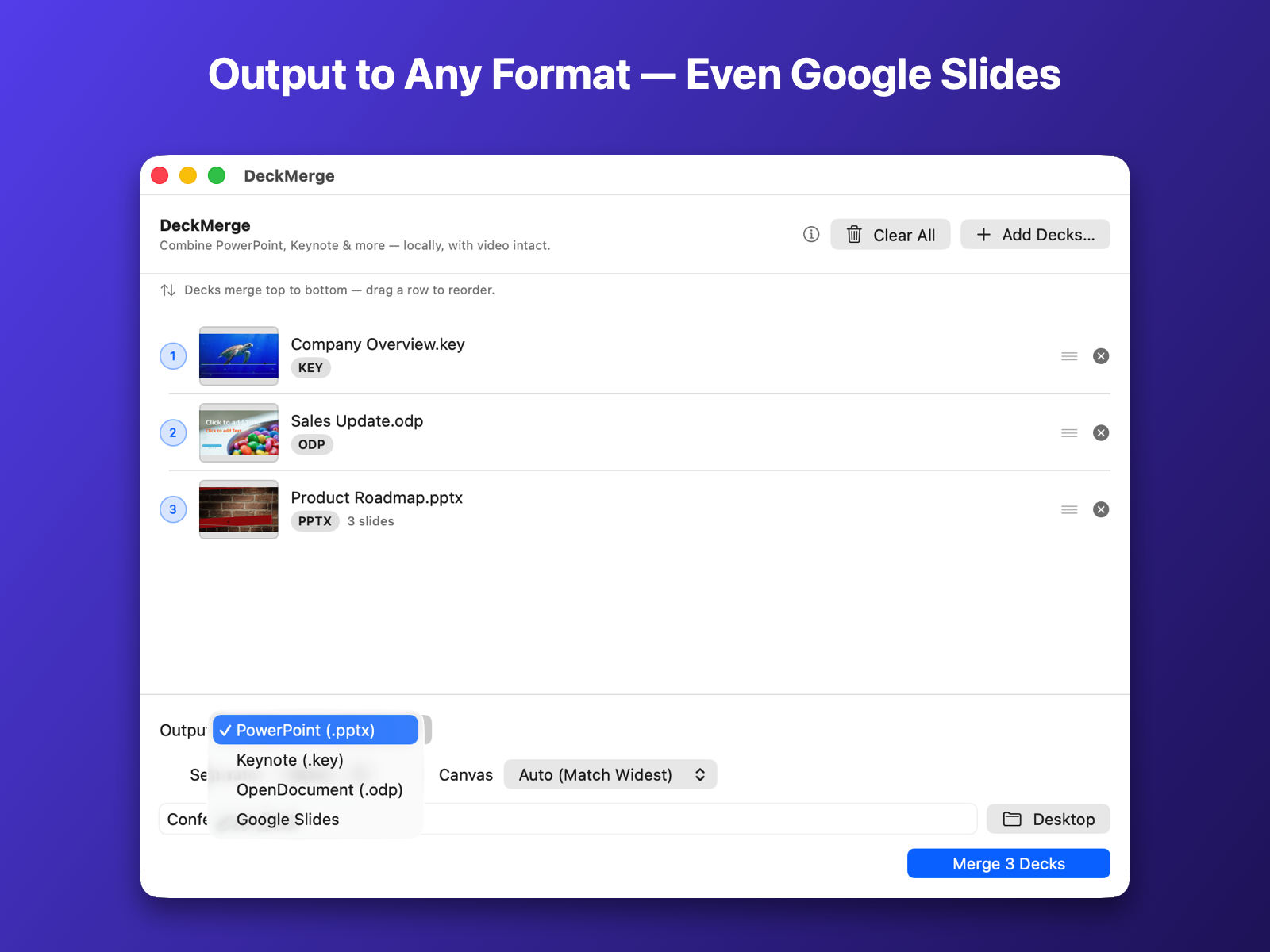Select the Sales Update candy thumbnail
Viewport: 1270px width, 952px height.
pyautogui.click(x=238, y=432)
